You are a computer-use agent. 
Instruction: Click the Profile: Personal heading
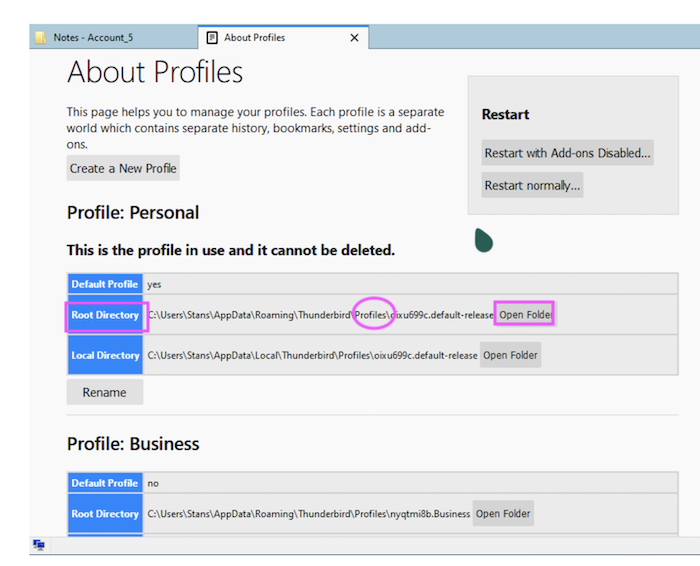pyautogui.click(x=133, y=212)
